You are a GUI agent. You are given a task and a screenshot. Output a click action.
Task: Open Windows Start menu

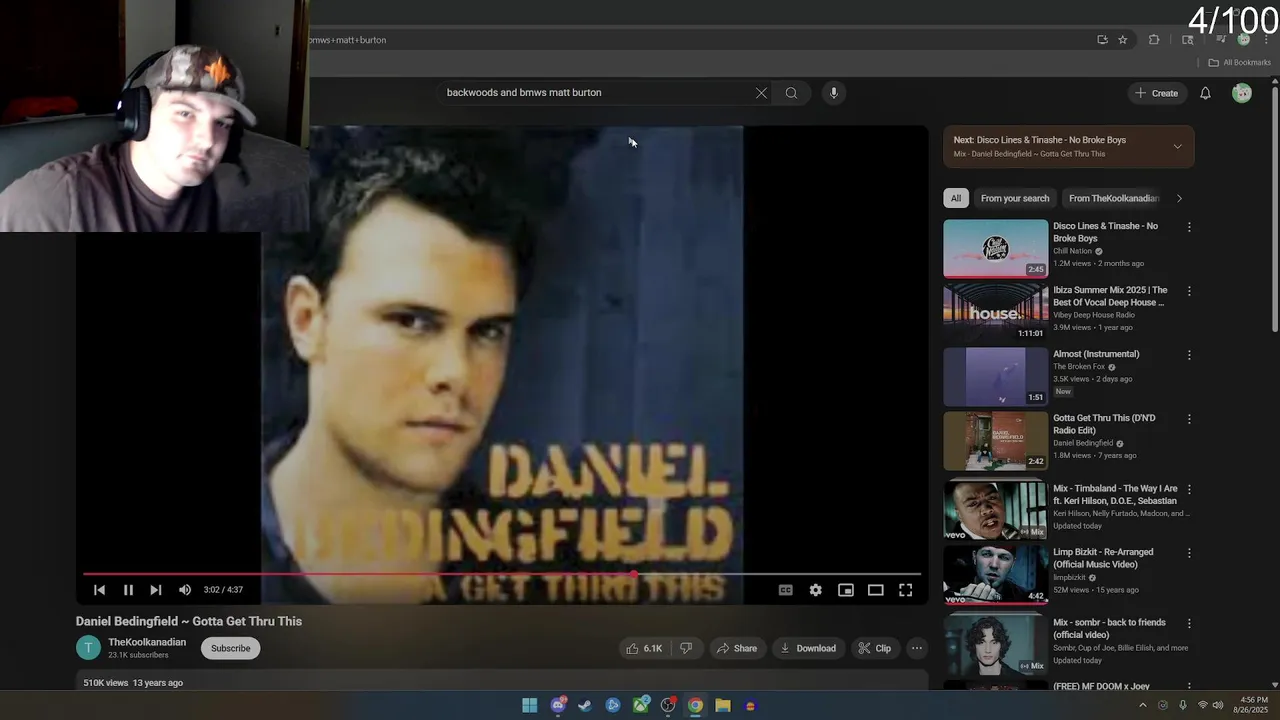point(529,705)
